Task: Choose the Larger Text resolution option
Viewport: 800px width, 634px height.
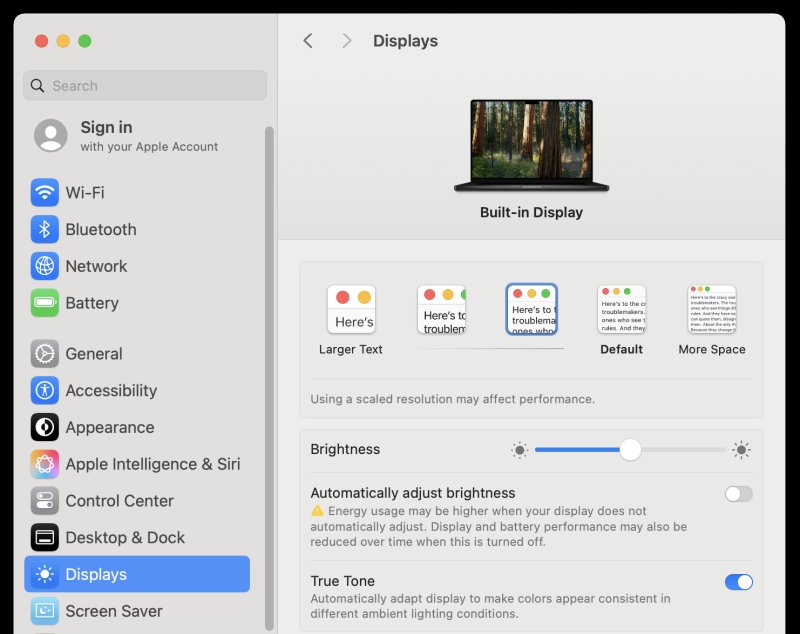Action: click(351, 310)
